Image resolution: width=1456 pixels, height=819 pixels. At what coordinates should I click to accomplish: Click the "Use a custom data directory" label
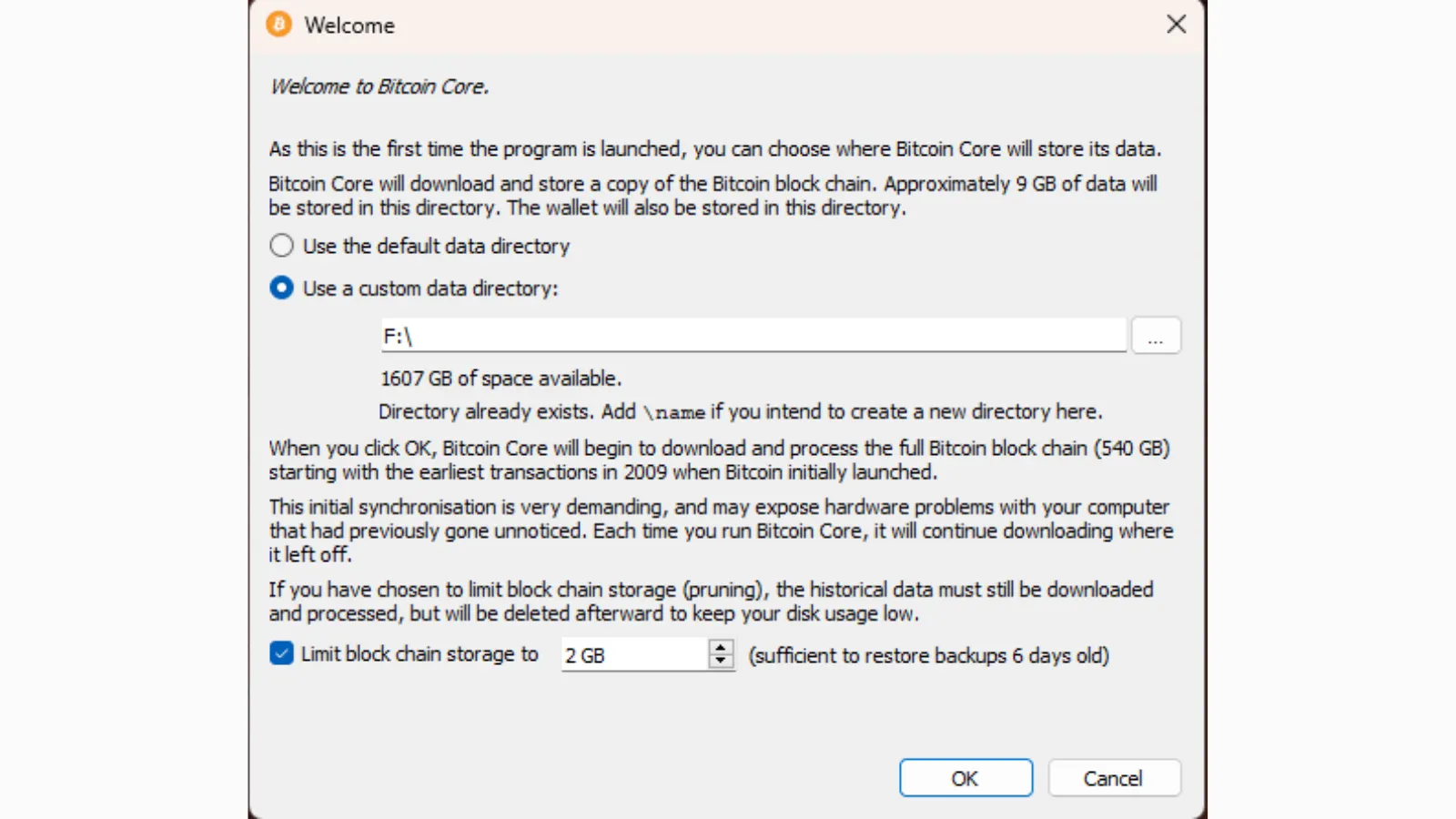pos(430,288)
